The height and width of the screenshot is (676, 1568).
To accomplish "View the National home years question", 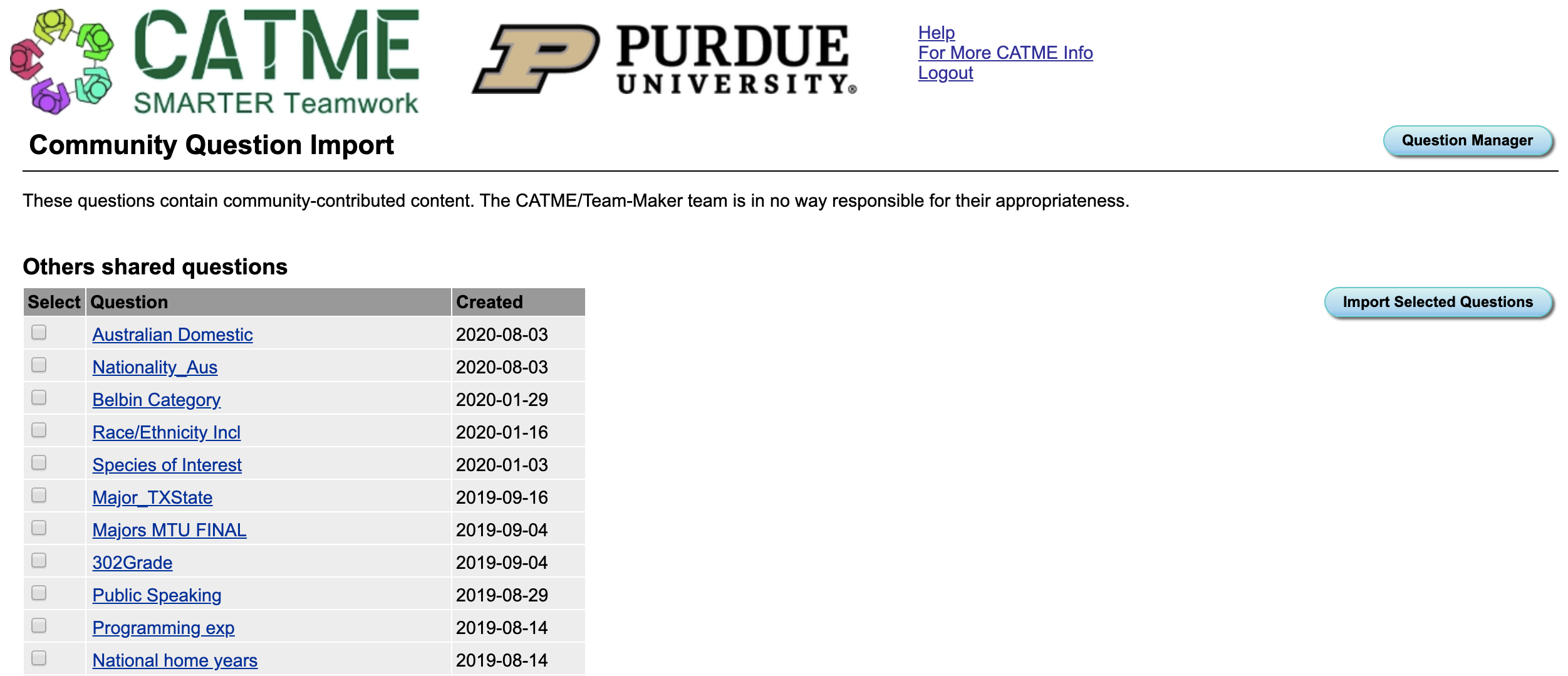I will [175, 660].
